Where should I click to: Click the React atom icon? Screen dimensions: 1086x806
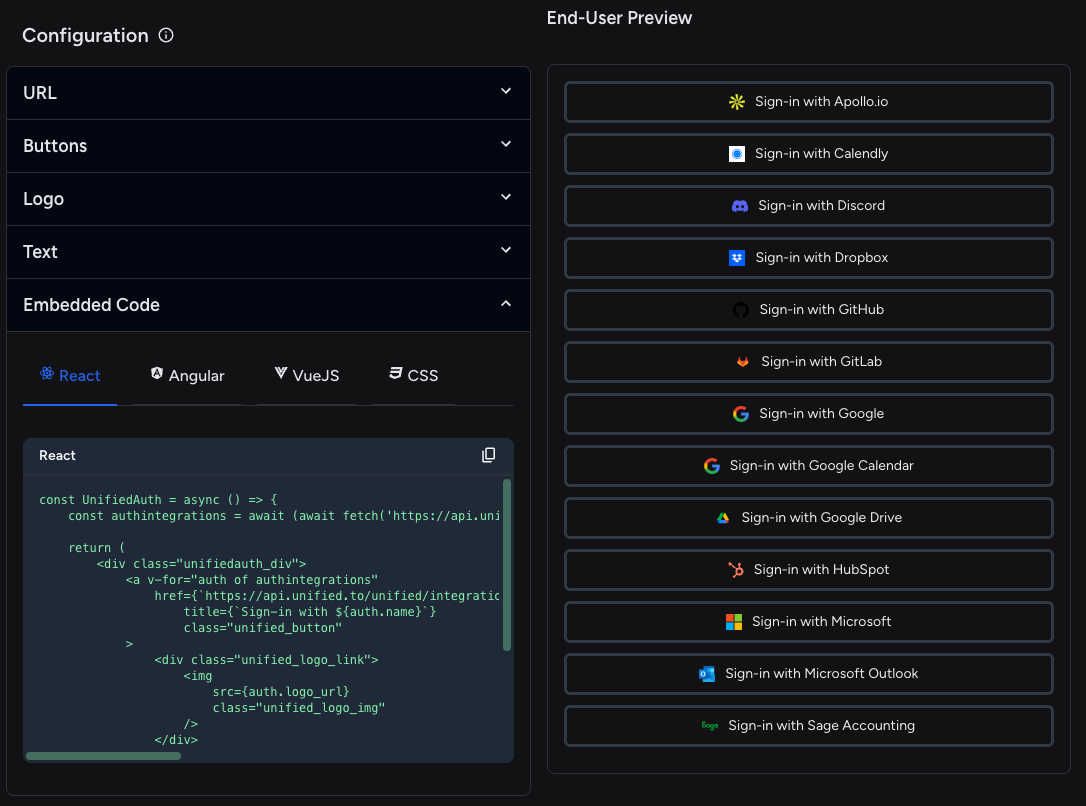pos(46,374)
